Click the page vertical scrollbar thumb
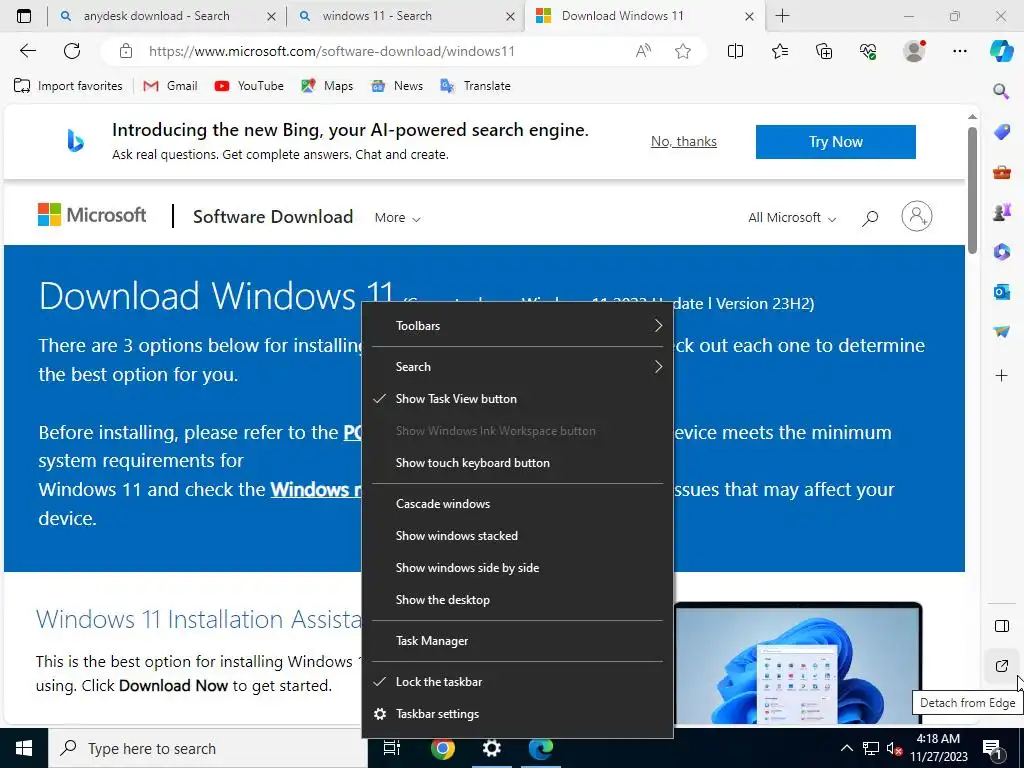Screen dimensions: 1024x768 (972, 189)
